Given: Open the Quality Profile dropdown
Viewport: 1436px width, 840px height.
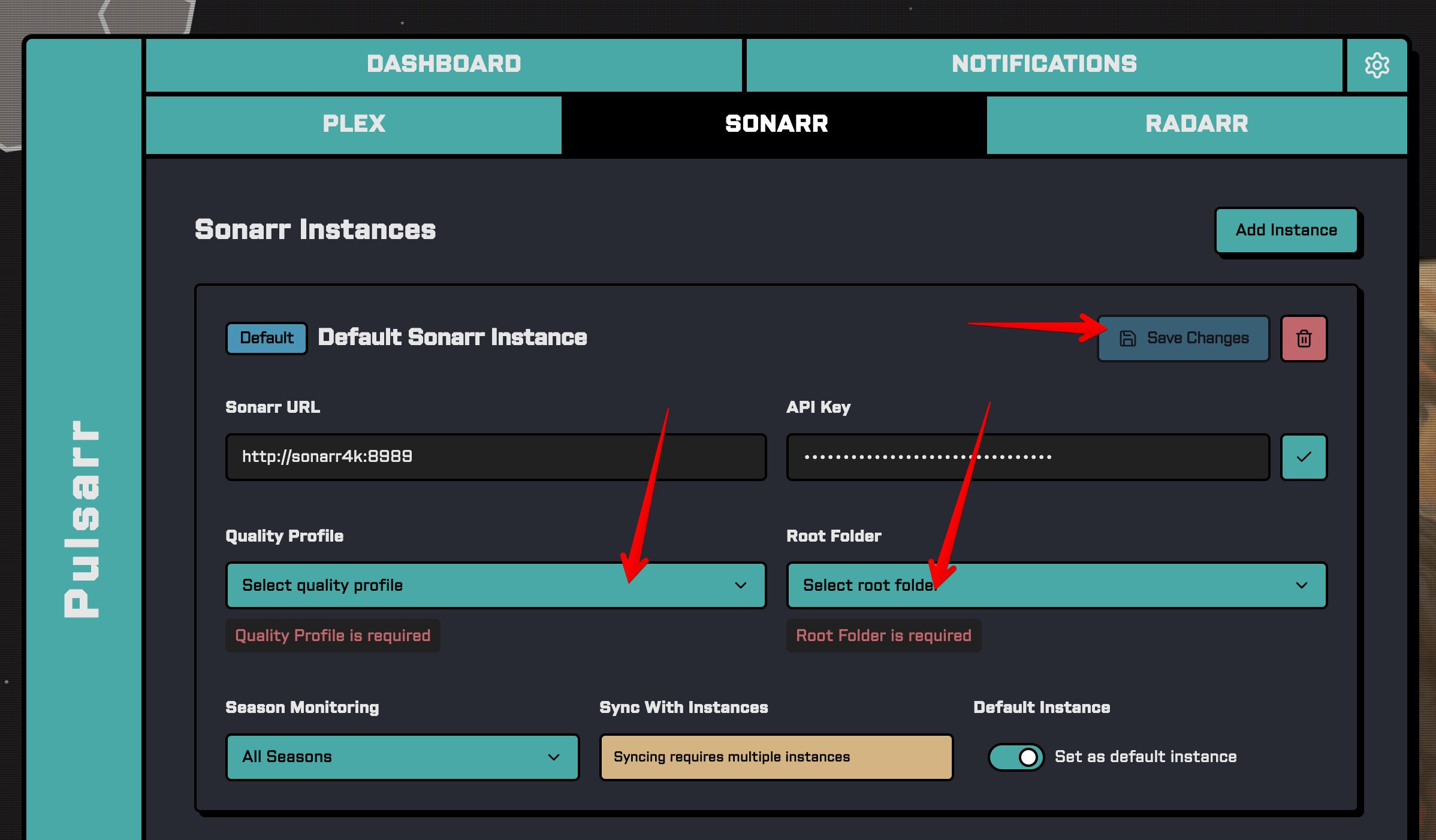Looking at the screenshot, I should pos(496,585).
